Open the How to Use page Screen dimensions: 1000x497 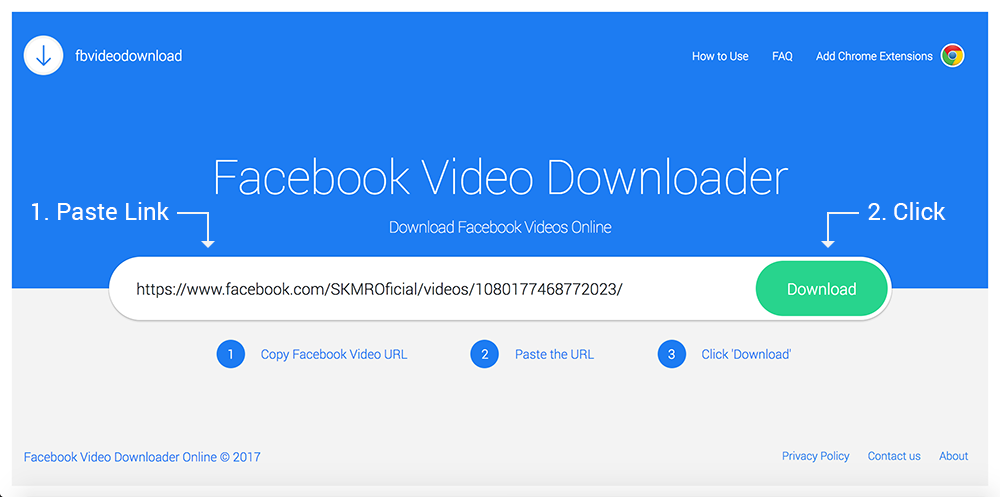[x=720, y=56]
